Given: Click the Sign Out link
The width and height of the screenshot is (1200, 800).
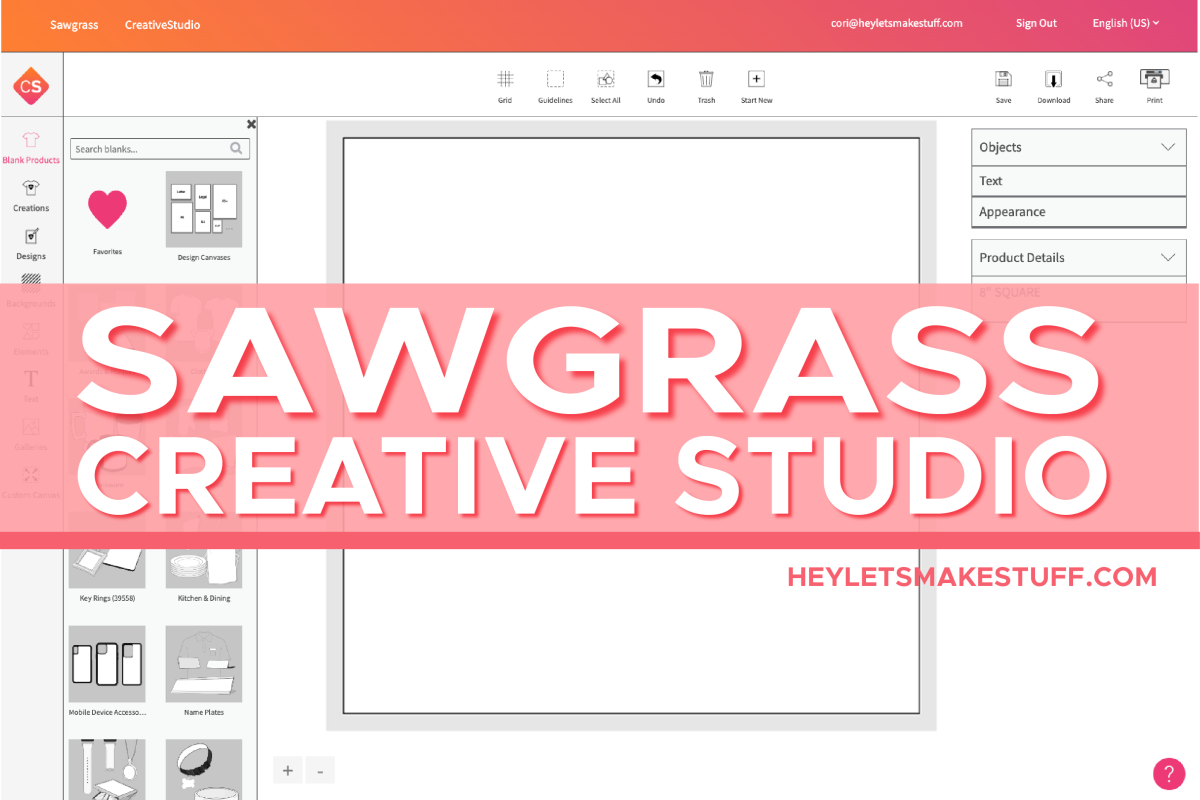Looking at the screenshot, I should (1036, 23).
